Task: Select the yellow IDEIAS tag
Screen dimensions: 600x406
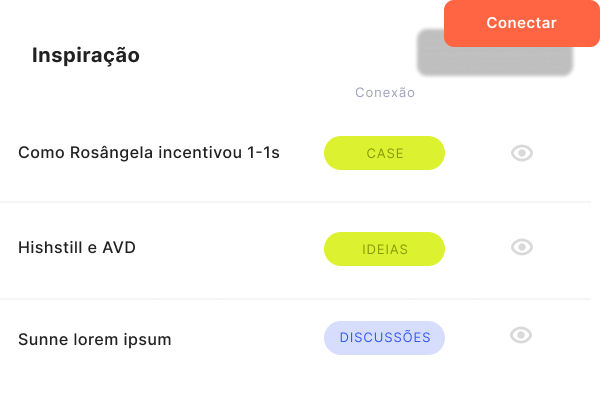Action: (385, 249)
